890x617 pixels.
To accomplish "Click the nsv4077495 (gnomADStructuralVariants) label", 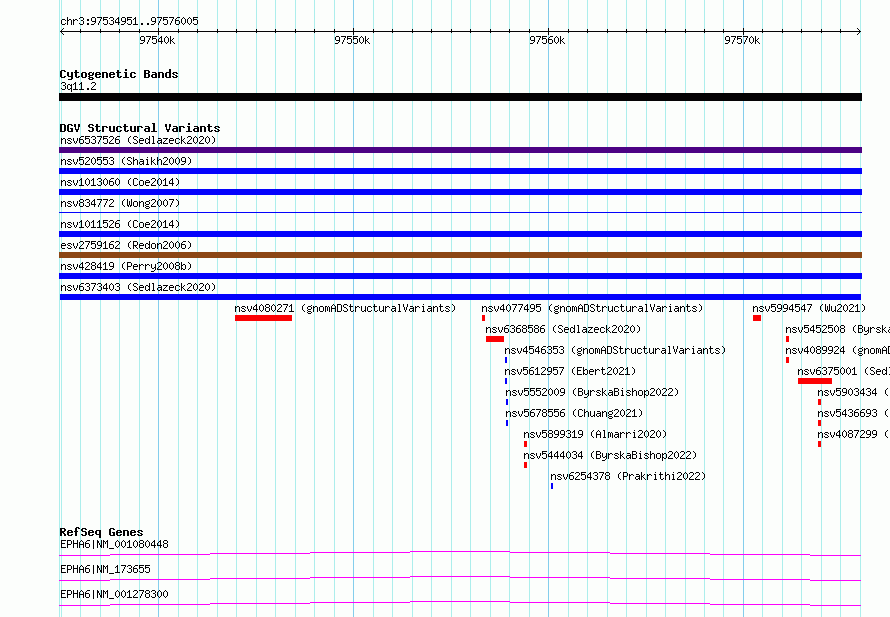I will coord(592,308).
